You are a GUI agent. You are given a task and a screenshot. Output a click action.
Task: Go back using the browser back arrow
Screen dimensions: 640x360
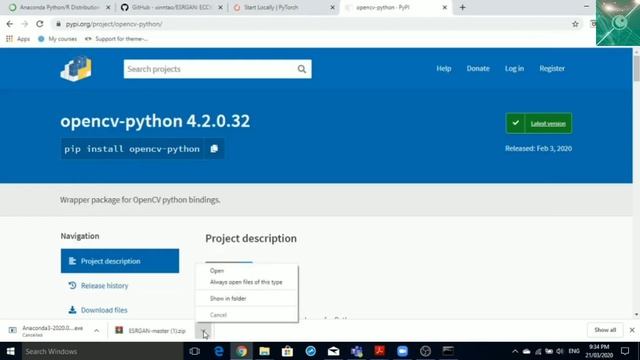(9, 24)
